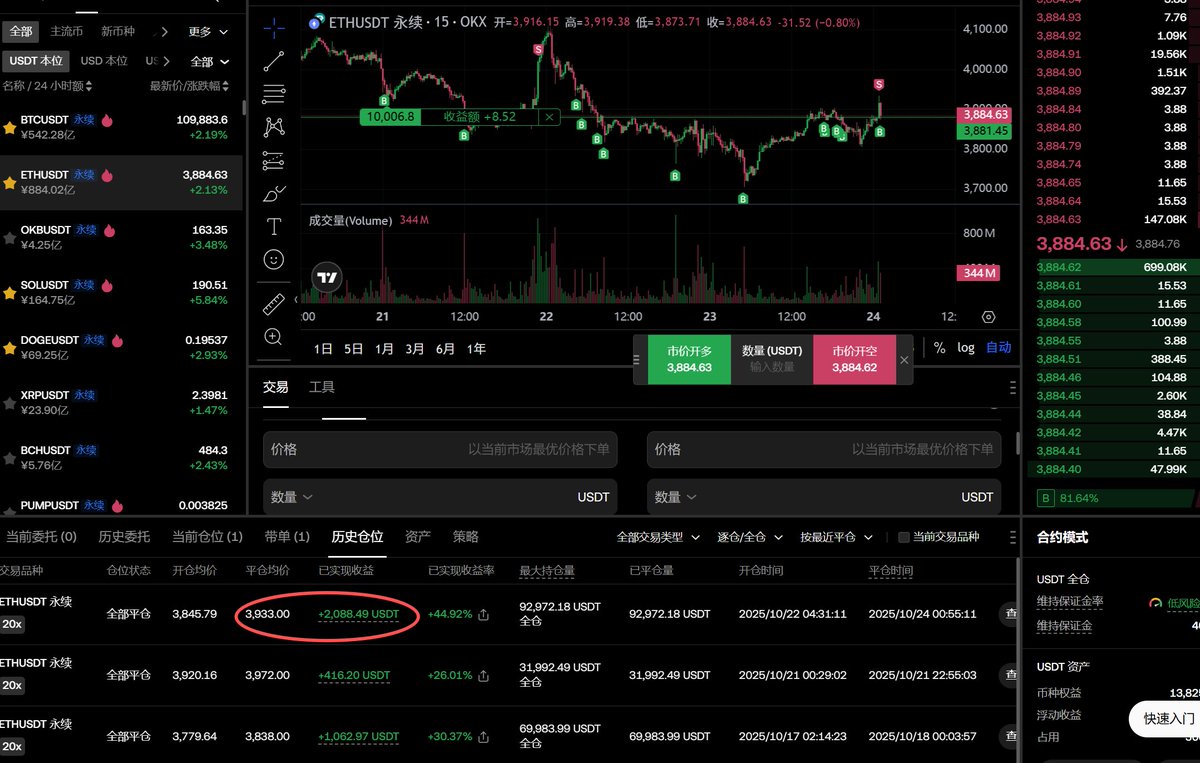This screenshot has height=763, width=1200.
Task: Close the floating quick-trade panel
Action: tap(904, 360)
